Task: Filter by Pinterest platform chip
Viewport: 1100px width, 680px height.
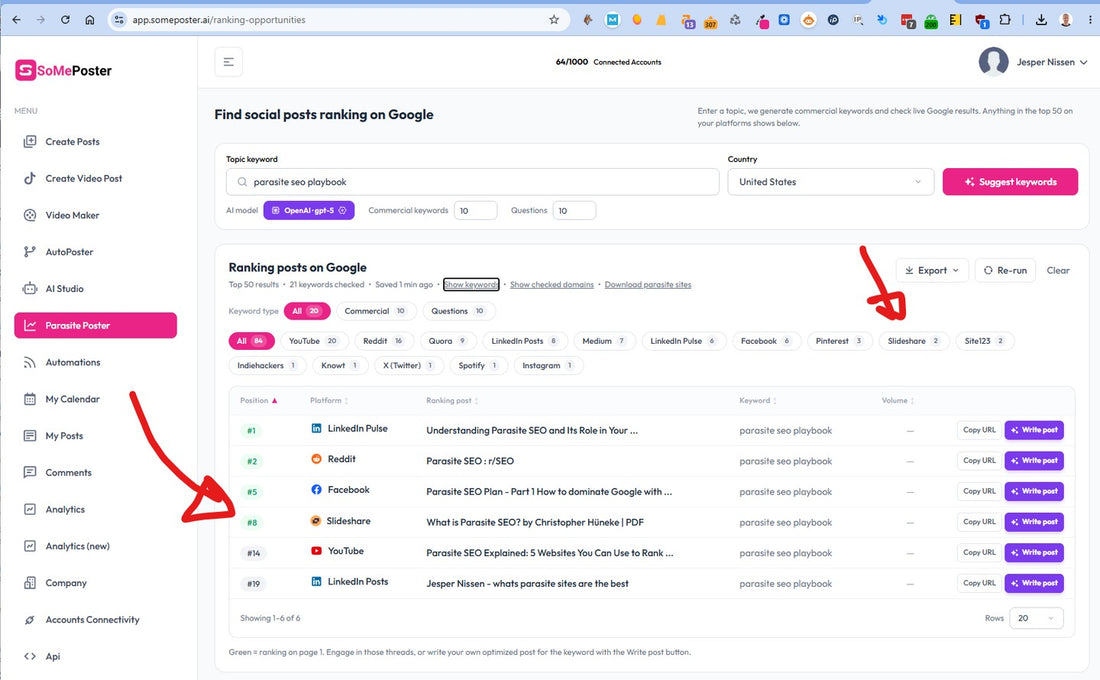Action: pyautogui.click(x=839, y=341)
